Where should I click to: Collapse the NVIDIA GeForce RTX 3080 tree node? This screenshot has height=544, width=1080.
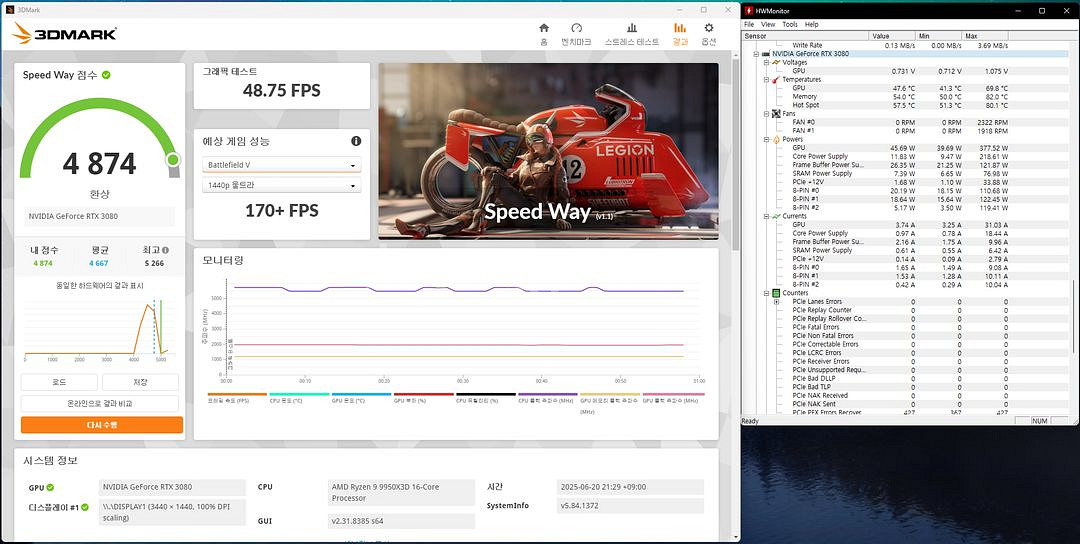coord(756,54)
